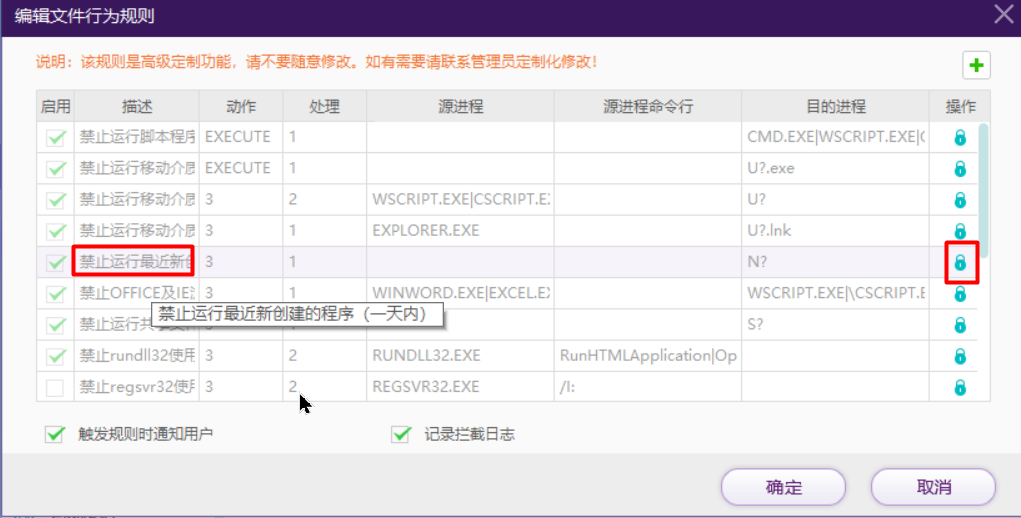The height and width of the screenshot is (518, 1021).
Task: Click the 取消 button
Action: (934, 487)
